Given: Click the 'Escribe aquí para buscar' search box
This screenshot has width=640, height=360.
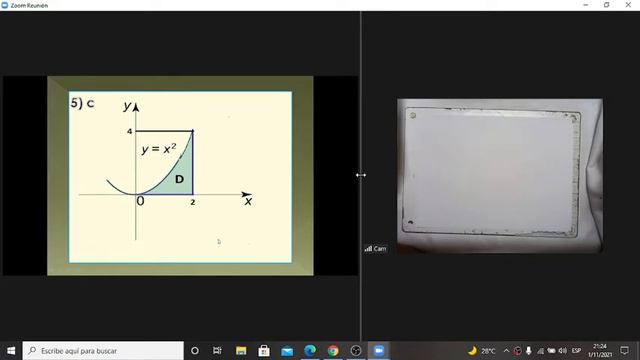Looking at the screenshot, I should (x=103, y=351).
